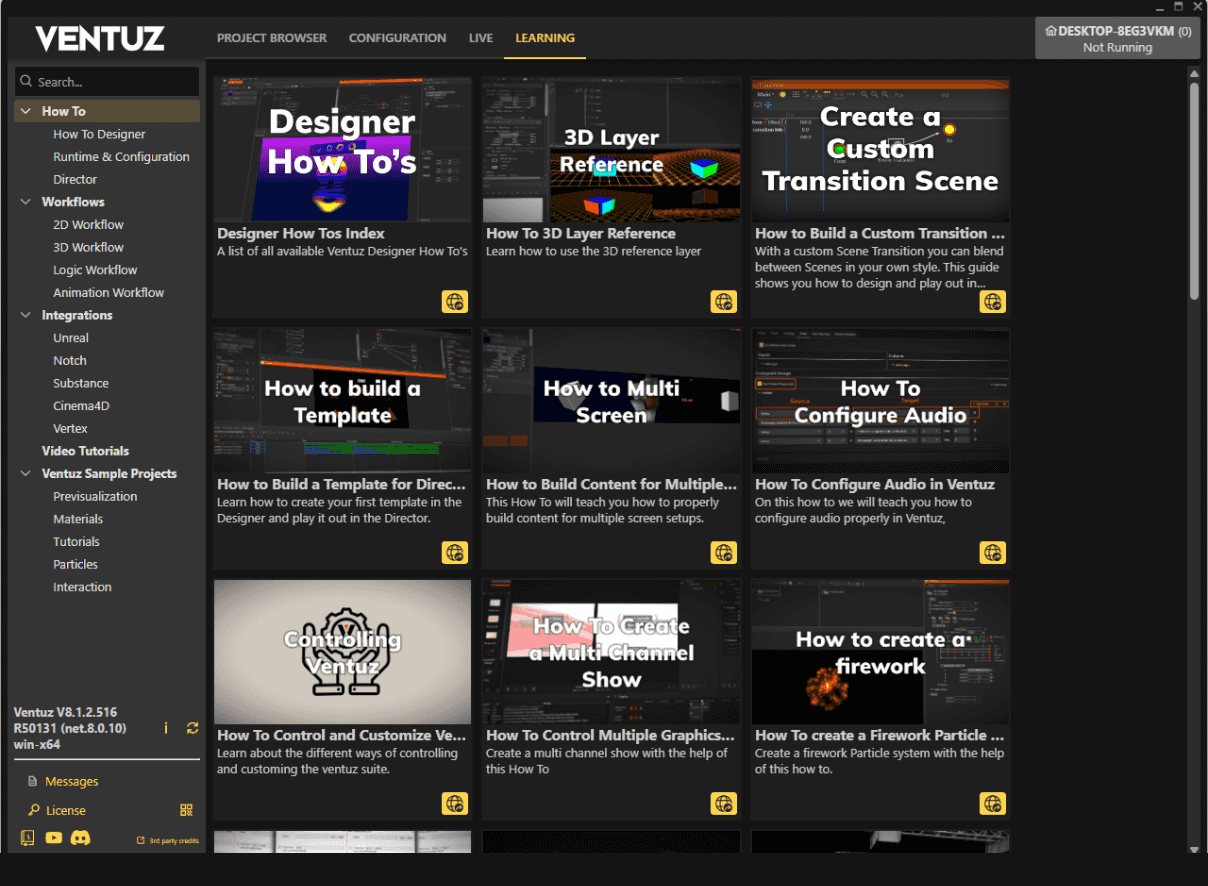Viewport: 1208px width, 886px height.
Task: Open the Configuration tab
Action: click(x=397, y=38)
